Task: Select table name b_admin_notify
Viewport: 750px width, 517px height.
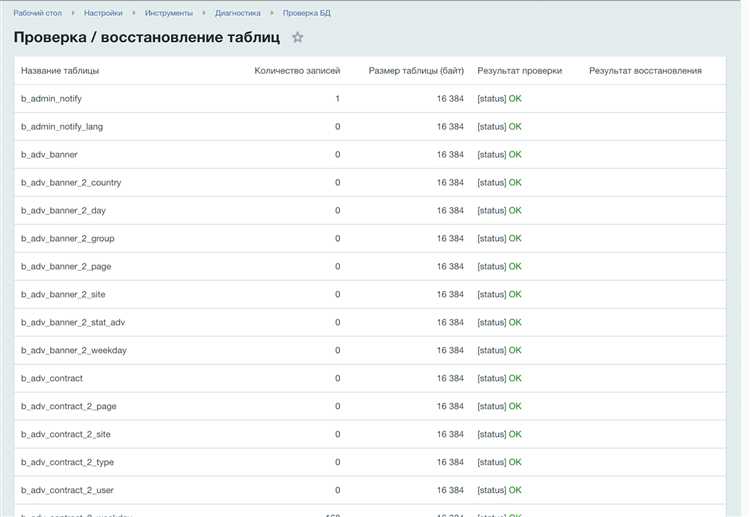Action: [51, 99]
